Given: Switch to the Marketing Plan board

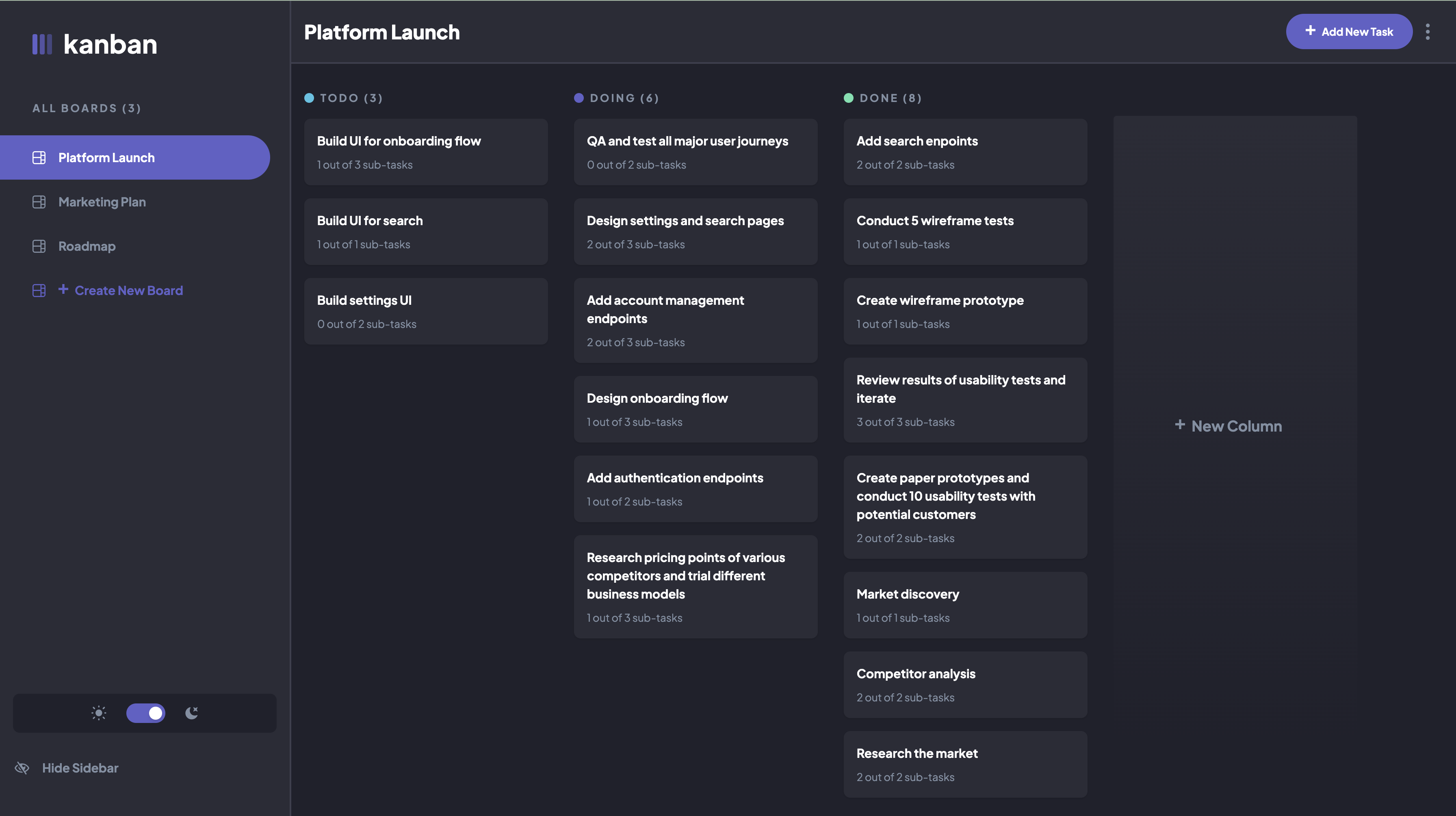Looking at the screenshot, I should pyautogui.click(x=102, y=201).
